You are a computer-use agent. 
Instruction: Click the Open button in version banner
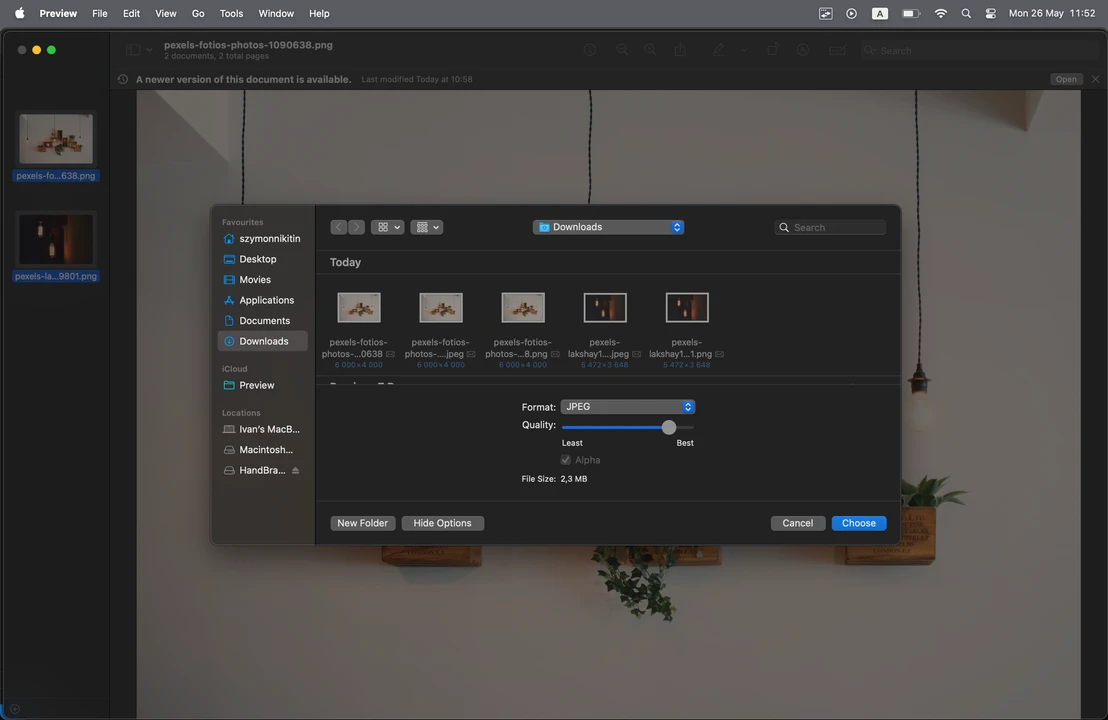tap(1066, 79)
